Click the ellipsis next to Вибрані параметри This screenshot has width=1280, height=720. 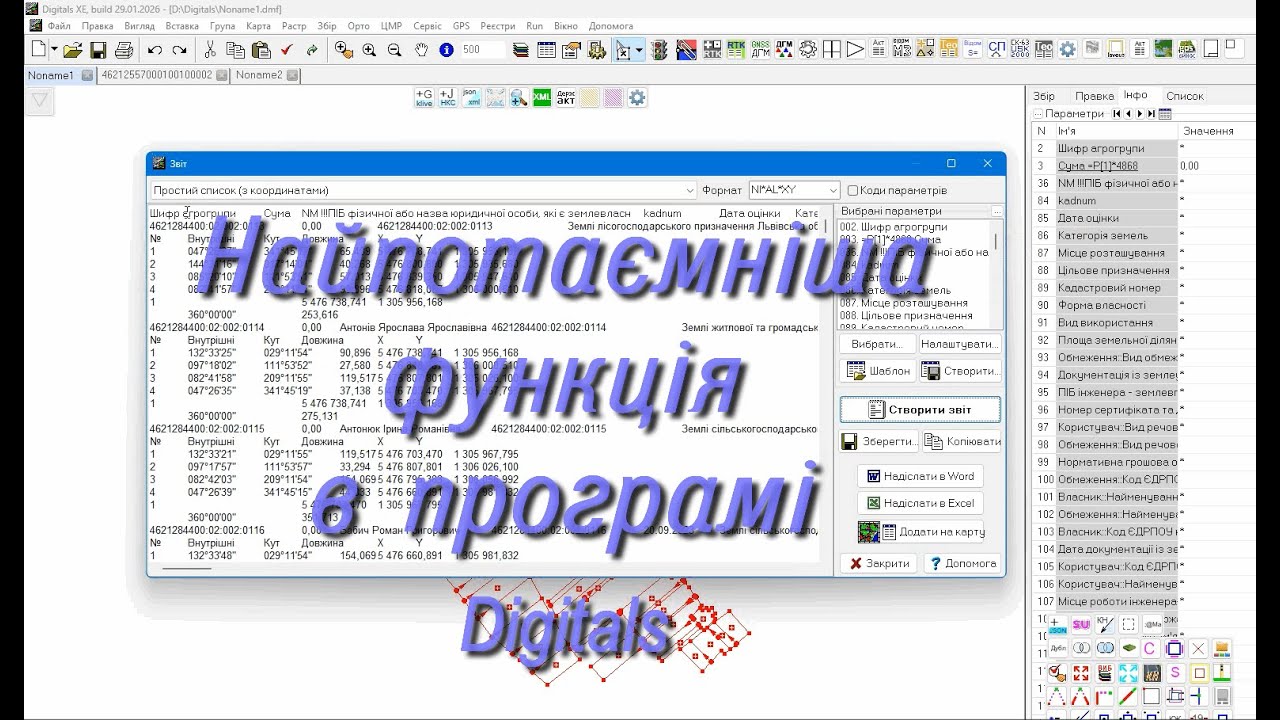click(x=996, y=211)
